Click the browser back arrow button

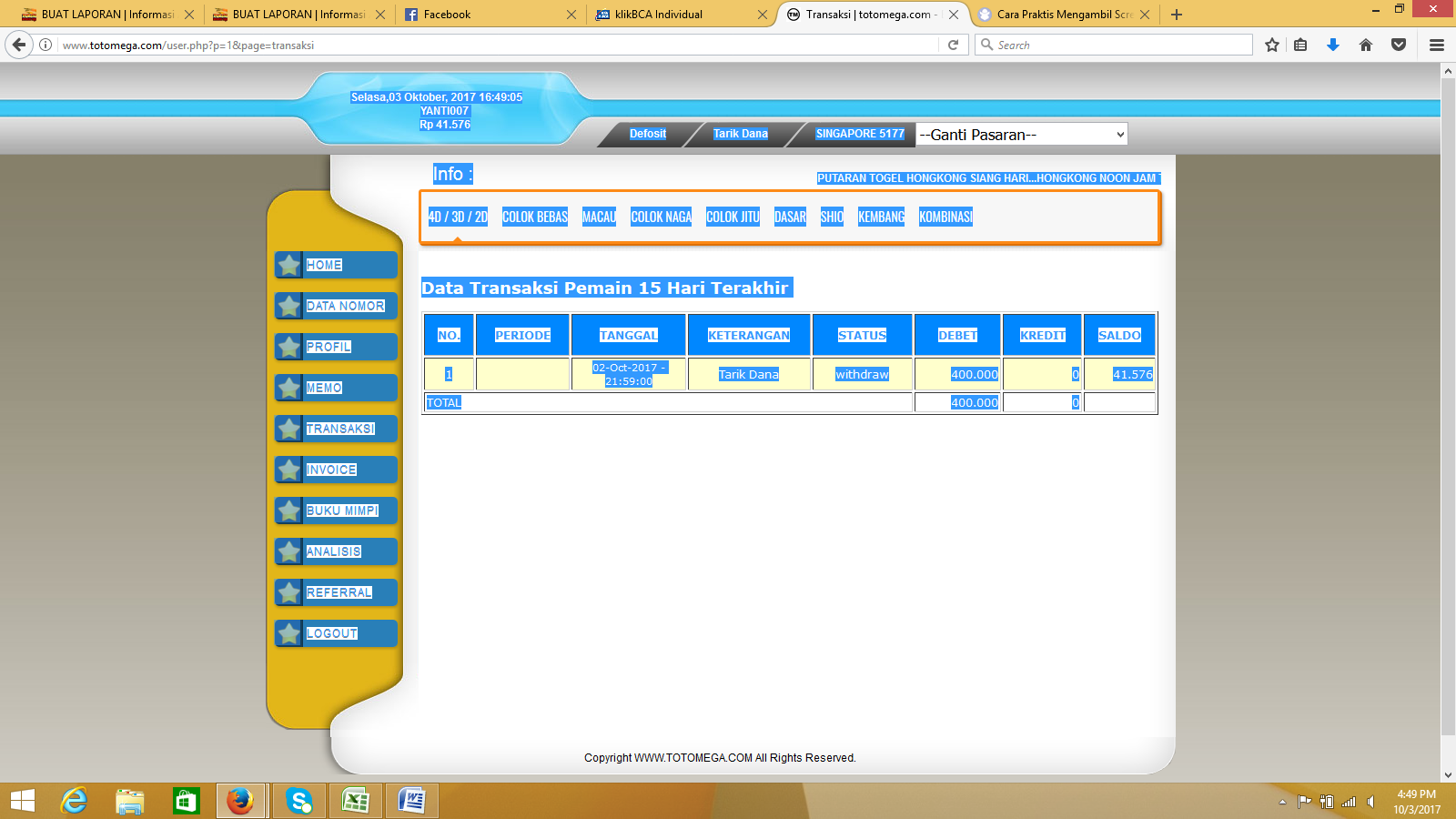[x=19, y=45]
